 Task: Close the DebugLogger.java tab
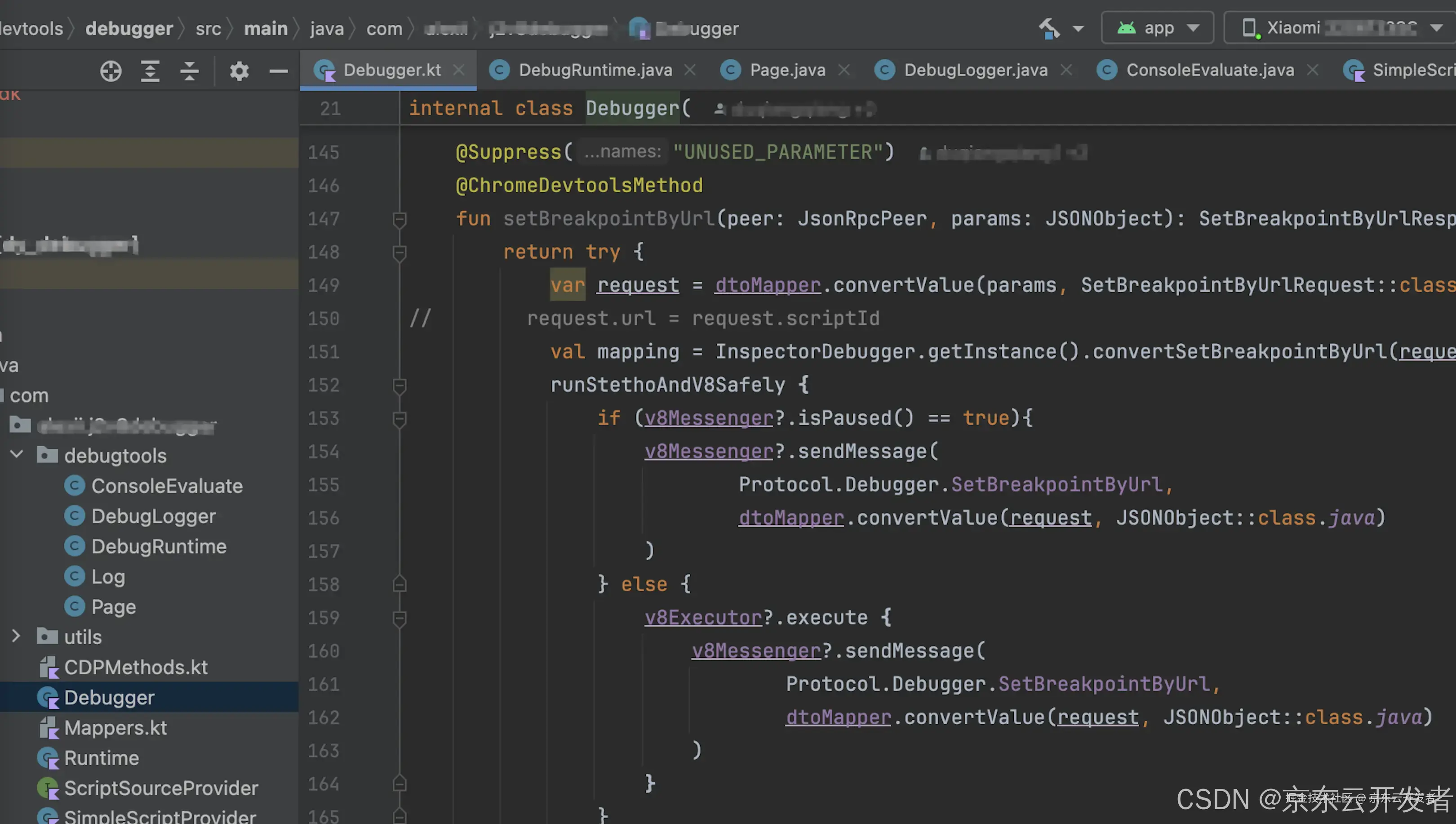click(x=1066, y=70)
